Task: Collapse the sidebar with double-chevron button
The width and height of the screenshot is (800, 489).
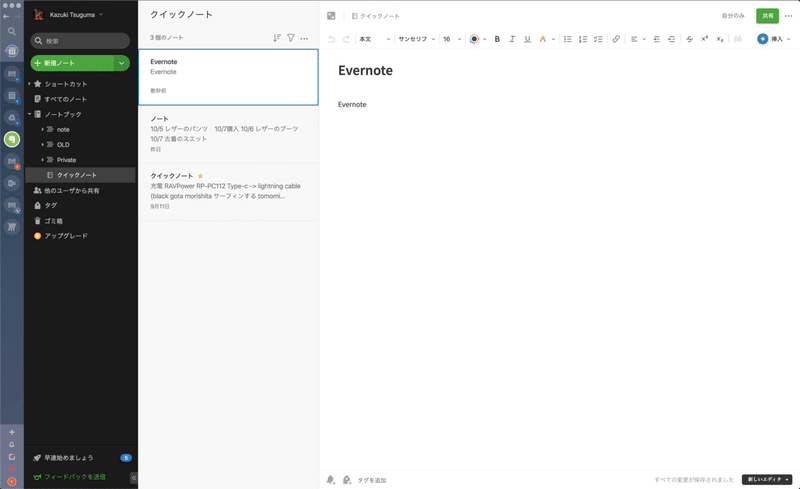Action: pyautogui.click(x=134, y=478)
